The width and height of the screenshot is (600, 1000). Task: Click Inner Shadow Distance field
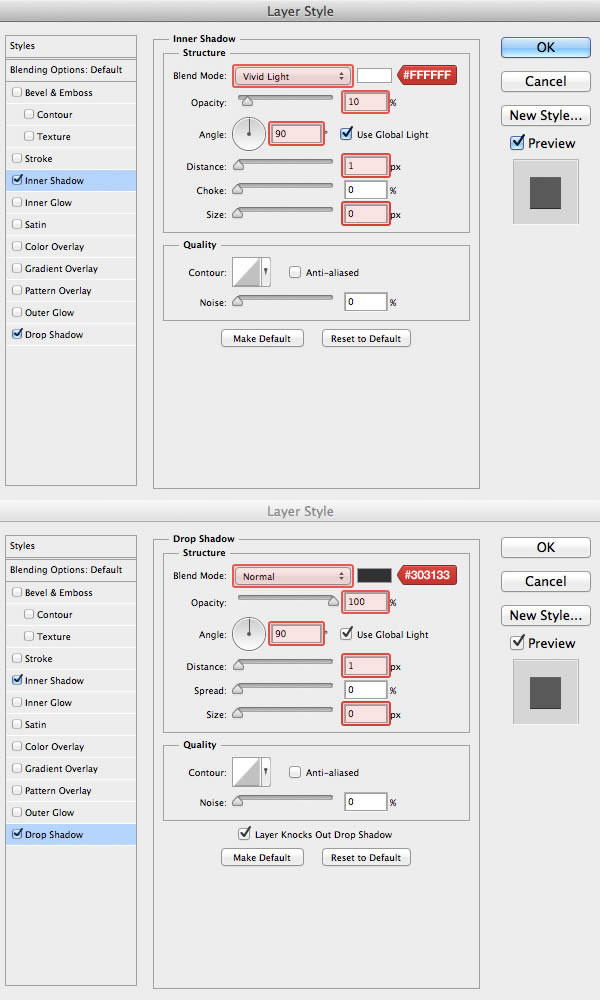tap(365, 166)
